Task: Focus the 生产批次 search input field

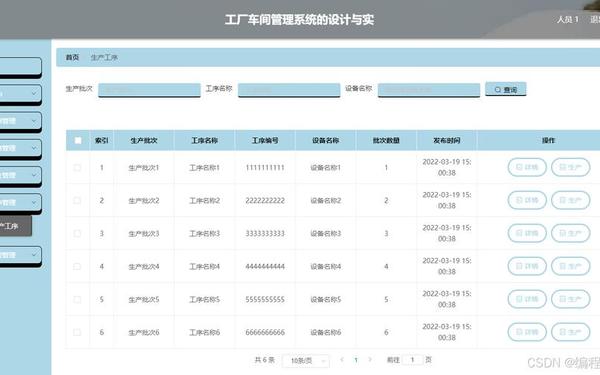Action: (x=149, y=90)
